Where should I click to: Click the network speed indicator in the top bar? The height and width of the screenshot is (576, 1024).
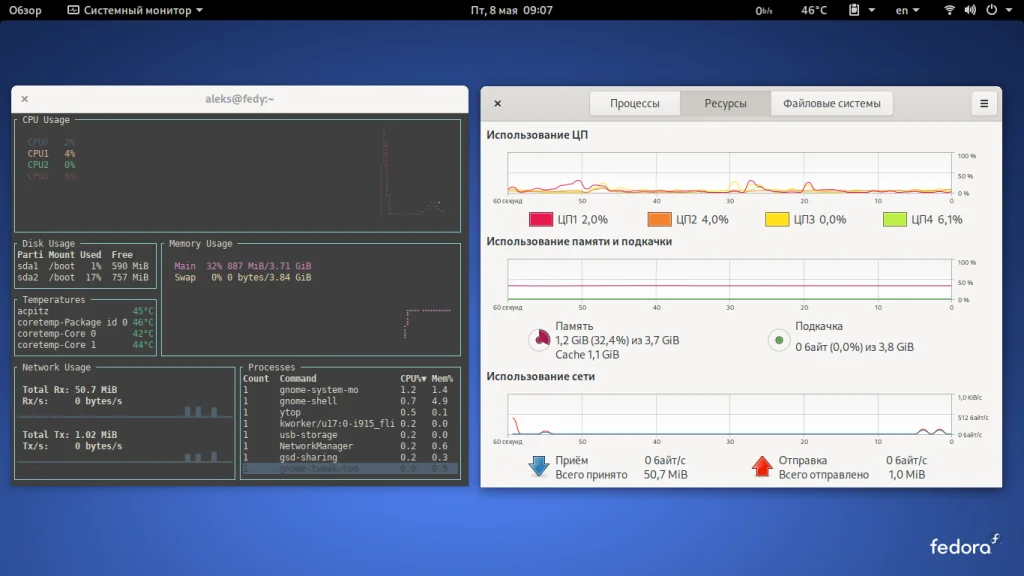click(764, 10)
